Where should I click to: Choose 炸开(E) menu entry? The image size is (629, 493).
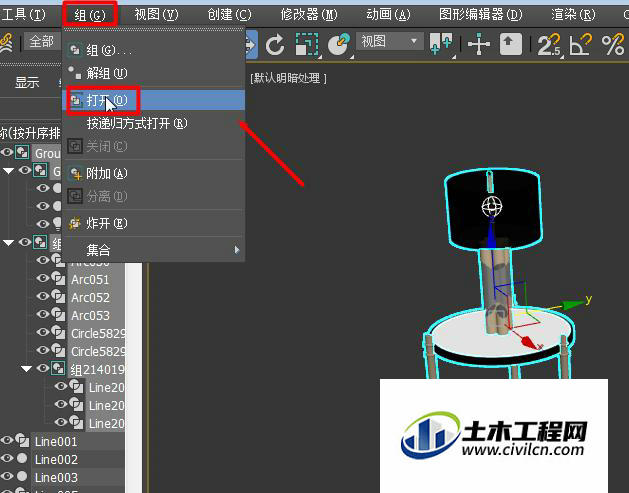click(154, 223)
